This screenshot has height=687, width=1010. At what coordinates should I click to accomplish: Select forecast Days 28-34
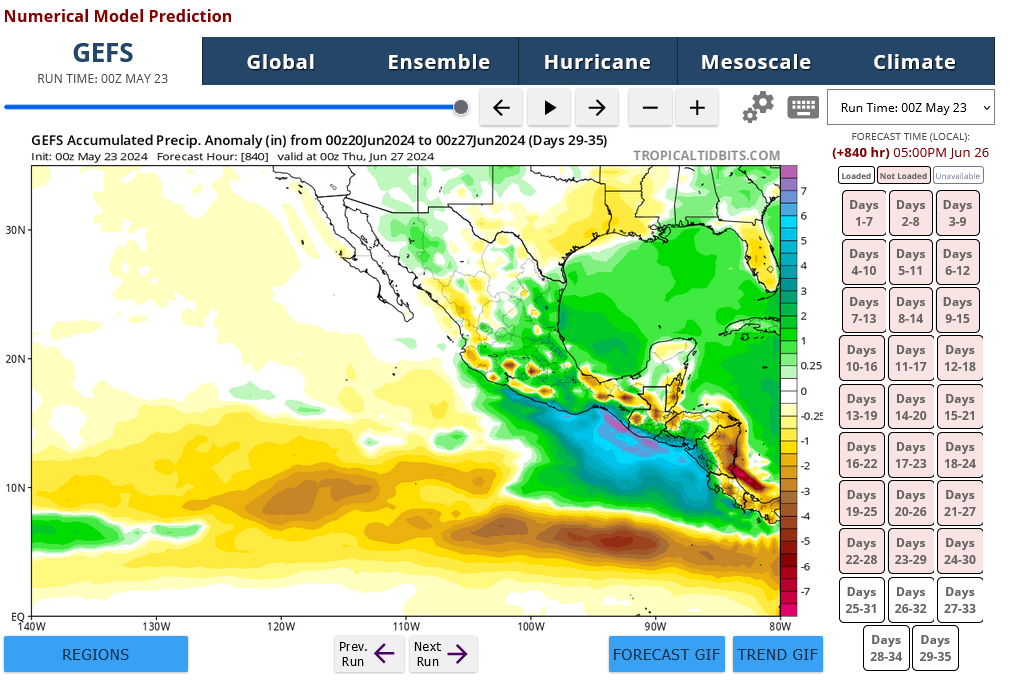click(x=886, y=648)
